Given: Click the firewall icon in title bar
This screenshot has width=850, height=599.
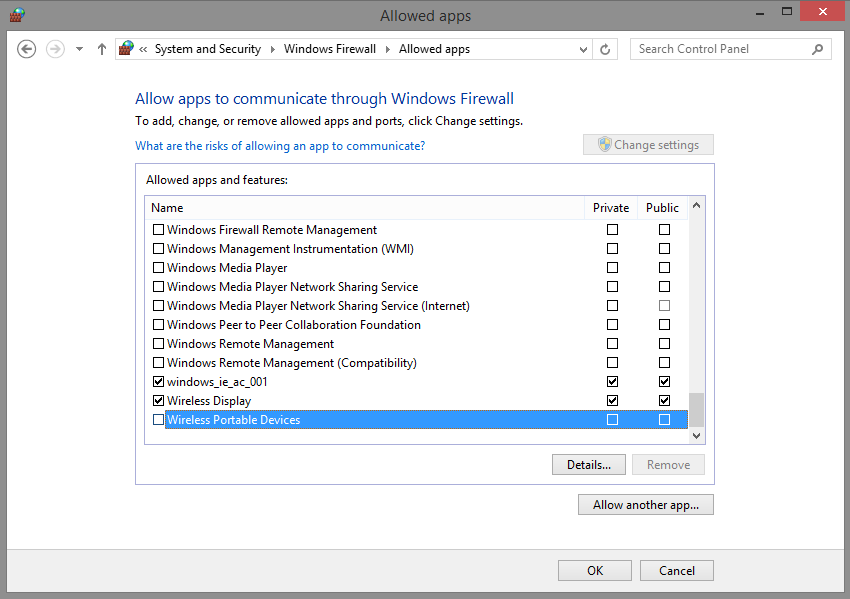Looking at the screenshot, I should (x=17, y=15).
